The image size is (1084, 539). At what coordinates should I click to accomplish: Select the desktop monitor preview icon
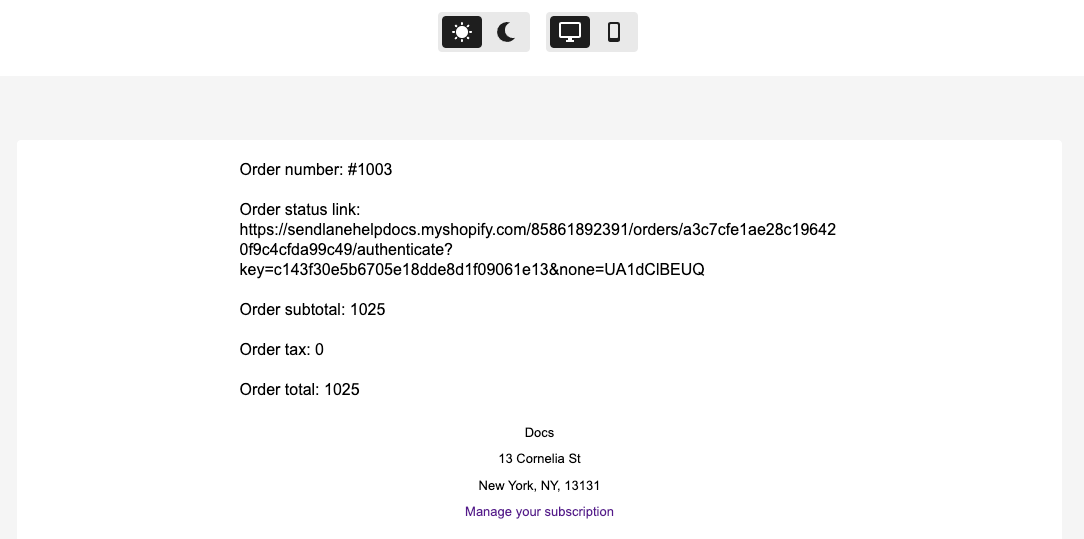[570, 32]
